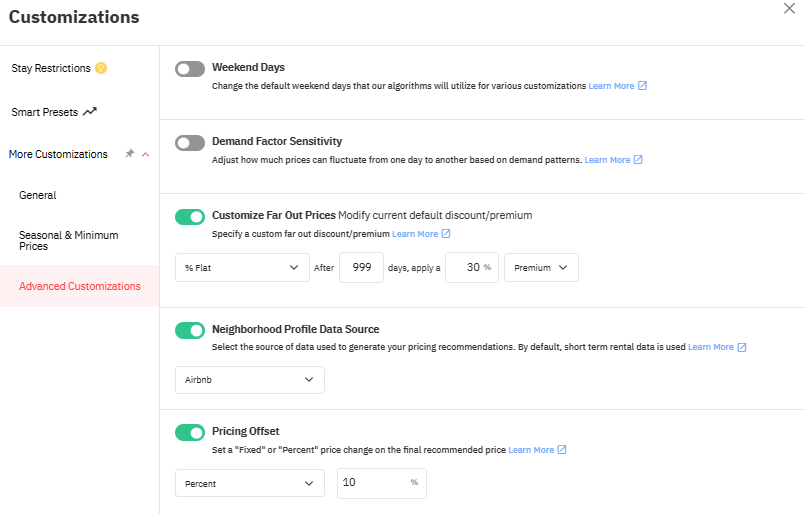Screen dimensions: 805x514
Task: Click Learn More link under Weekend Days
Action: click(611, 86)
